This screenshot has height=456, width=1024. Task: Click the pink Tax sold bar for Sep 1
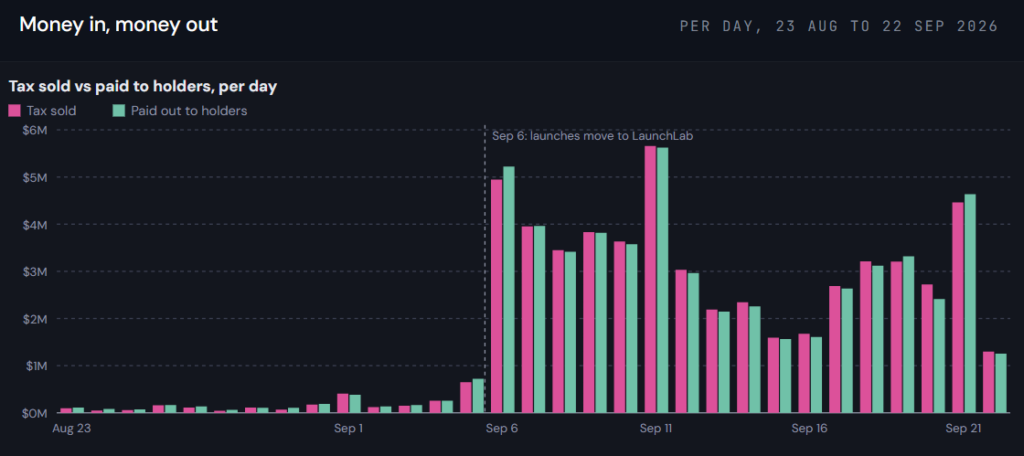tap(343, 404)
